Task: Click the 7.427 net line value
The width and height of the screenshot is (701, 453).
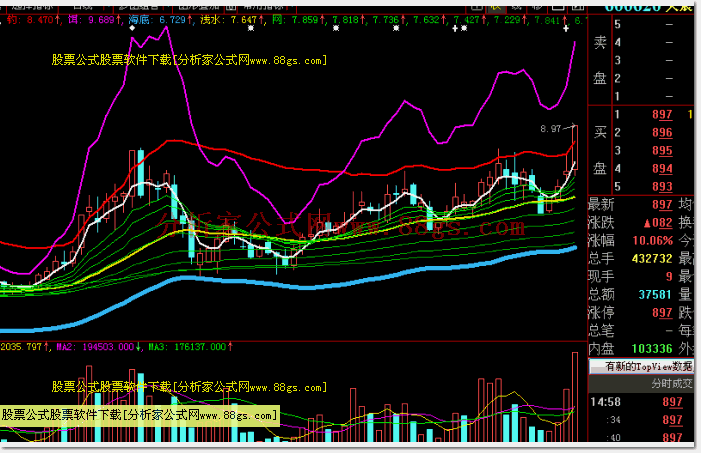Action: [470, 20]
